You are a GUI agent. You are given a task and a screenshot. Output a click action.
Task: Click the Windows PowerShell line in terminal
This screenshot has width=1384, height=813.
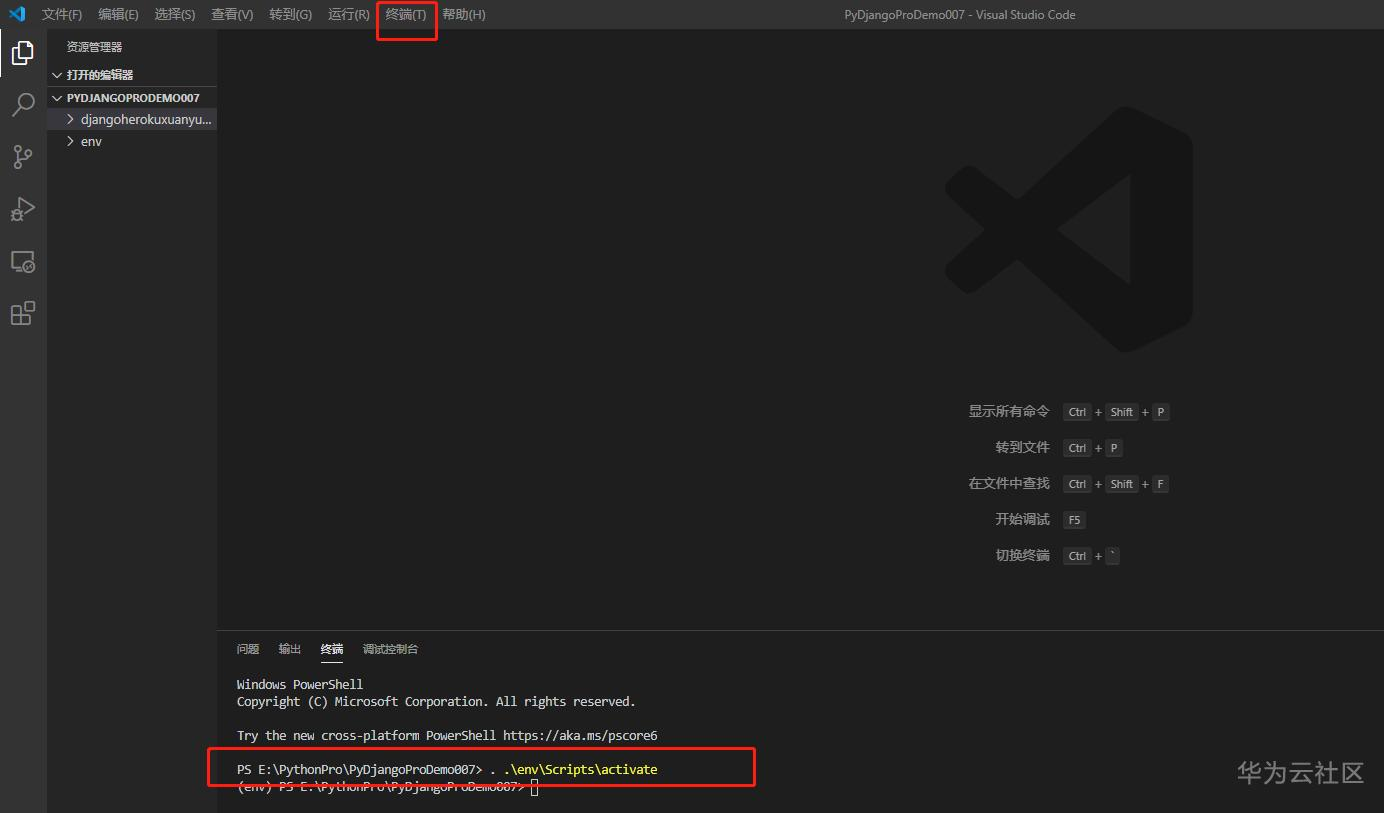[x=300, y=684]
